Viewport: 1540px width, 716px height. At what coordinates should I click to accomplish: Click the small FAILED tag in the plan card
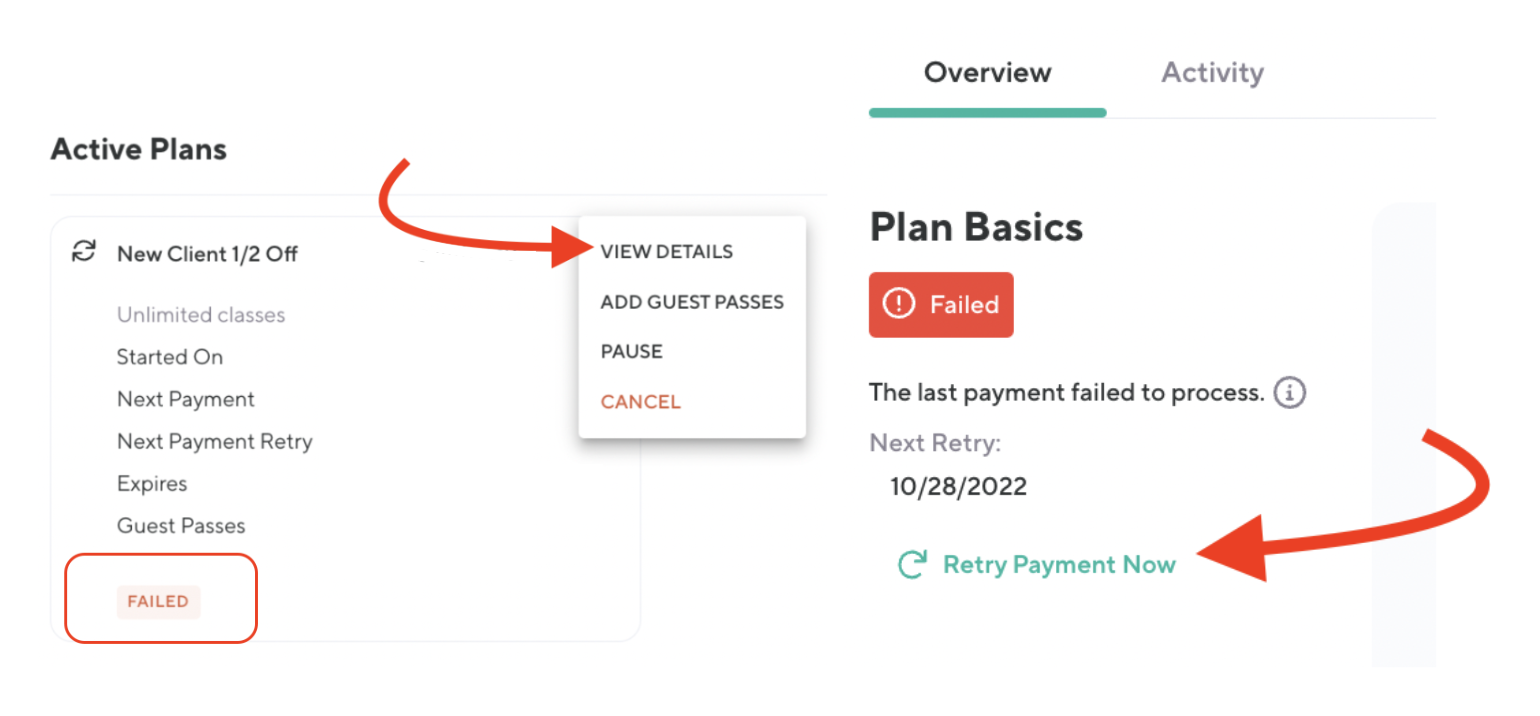158,602
